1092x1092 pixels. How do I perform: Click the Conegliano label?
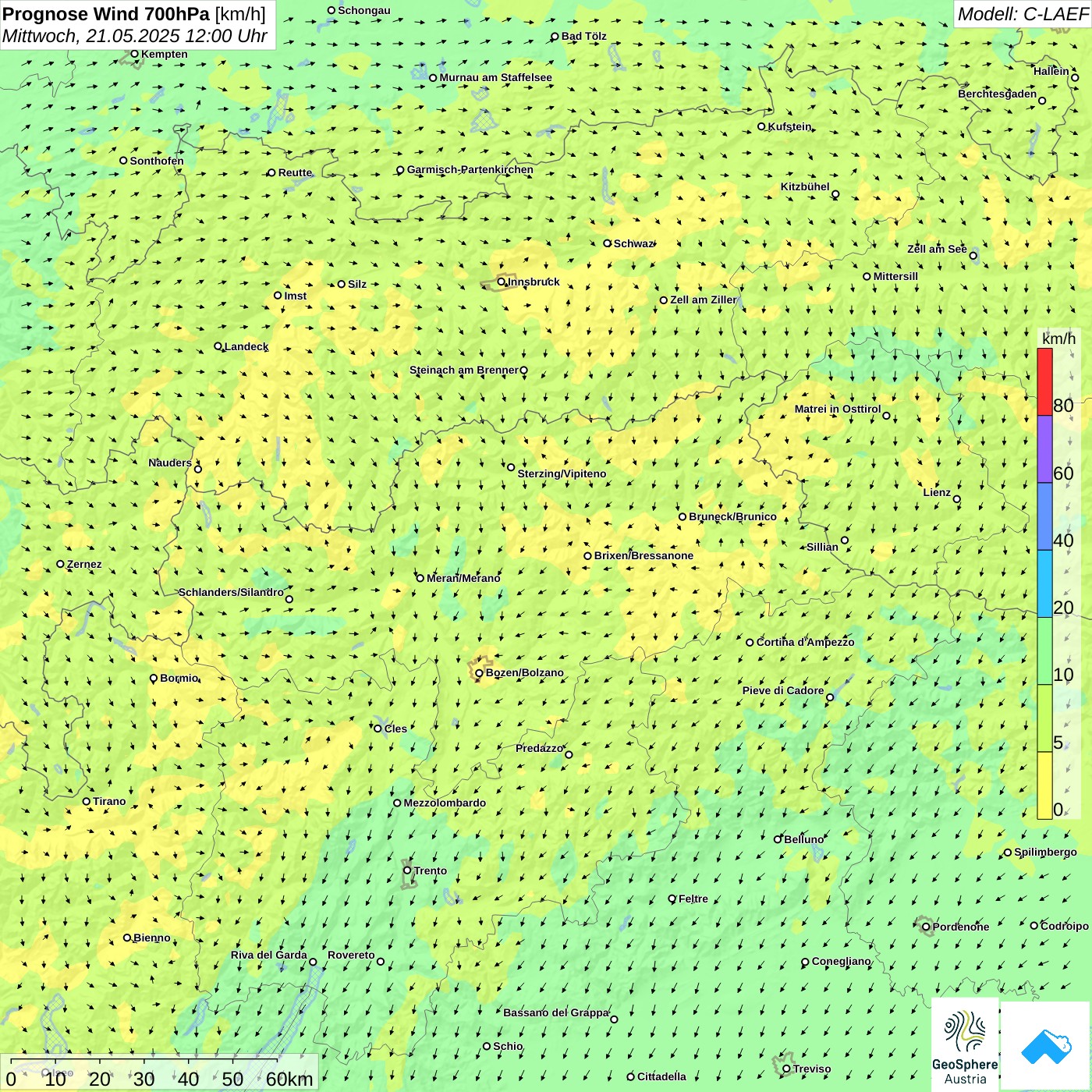click(x=842, y=961)
